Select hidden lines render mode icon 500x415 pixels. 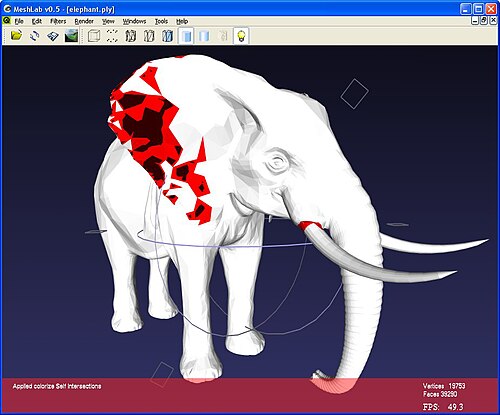(x=149, y=35)
